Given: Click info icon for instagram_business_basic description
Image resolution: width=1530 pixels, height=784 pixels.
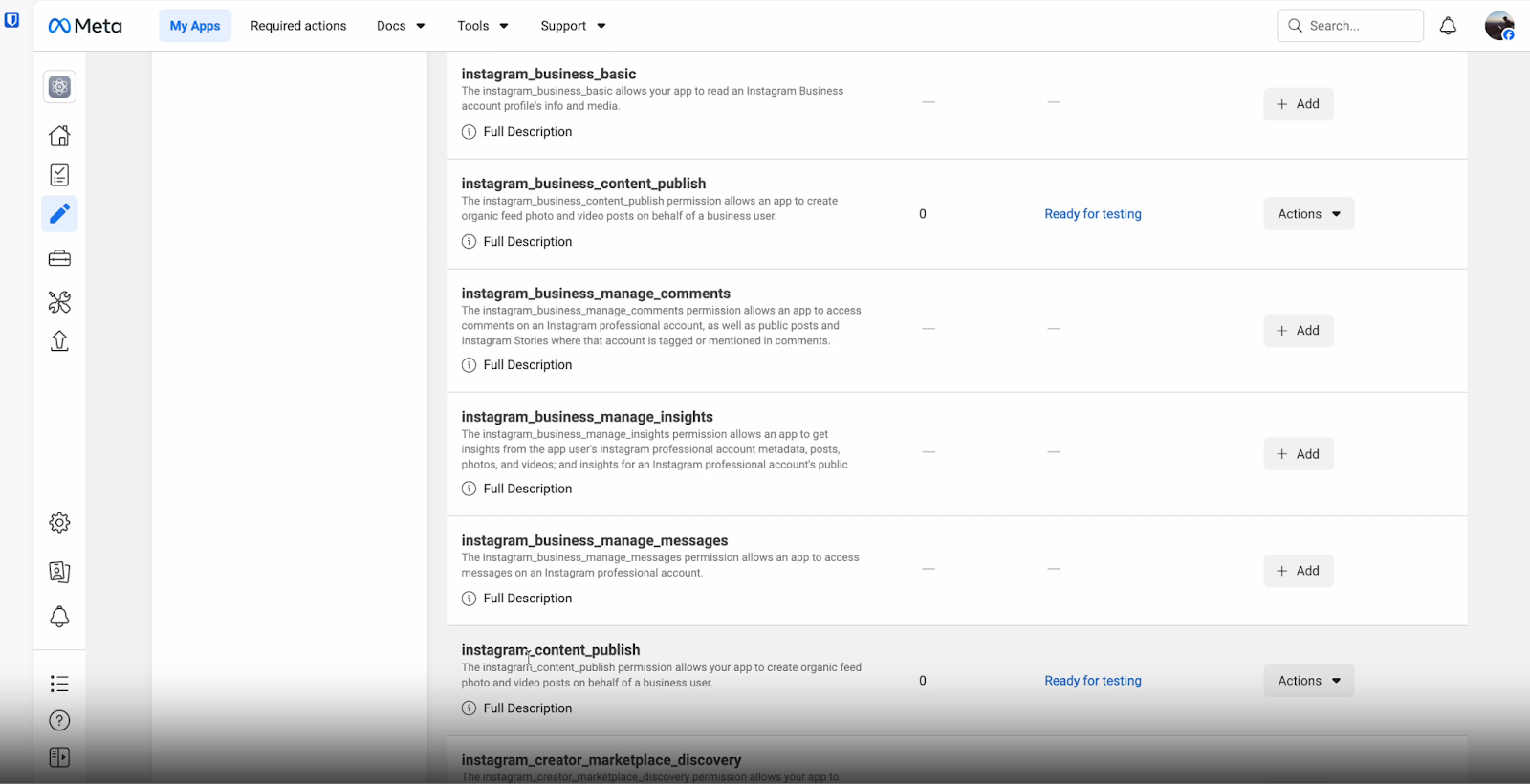Looking at the screenshot, I should (x=469, y=132).
